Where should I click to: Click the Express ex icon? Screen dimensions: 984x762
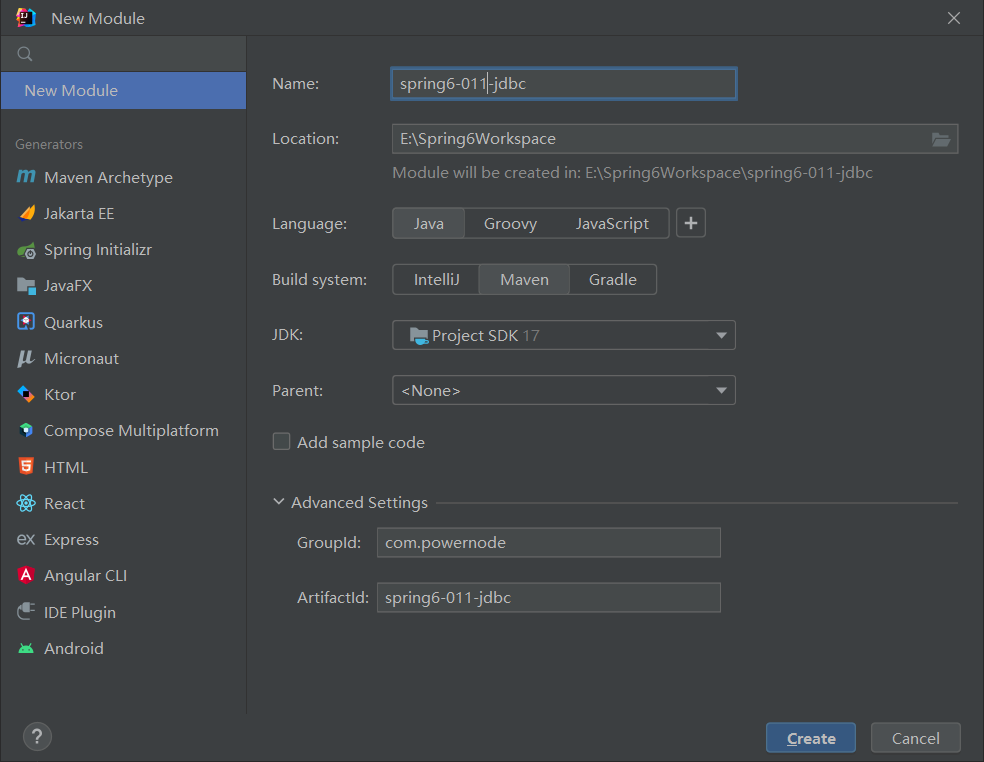[x=26, y=539]
